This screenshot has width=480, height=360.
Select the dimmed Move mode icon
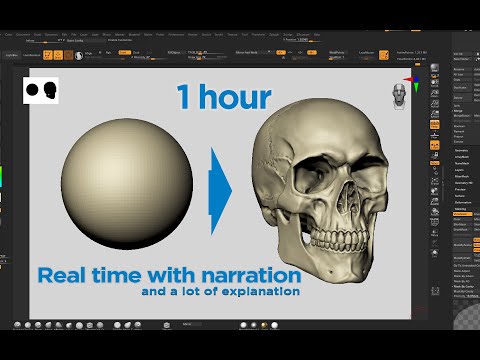tap(69, 55)
